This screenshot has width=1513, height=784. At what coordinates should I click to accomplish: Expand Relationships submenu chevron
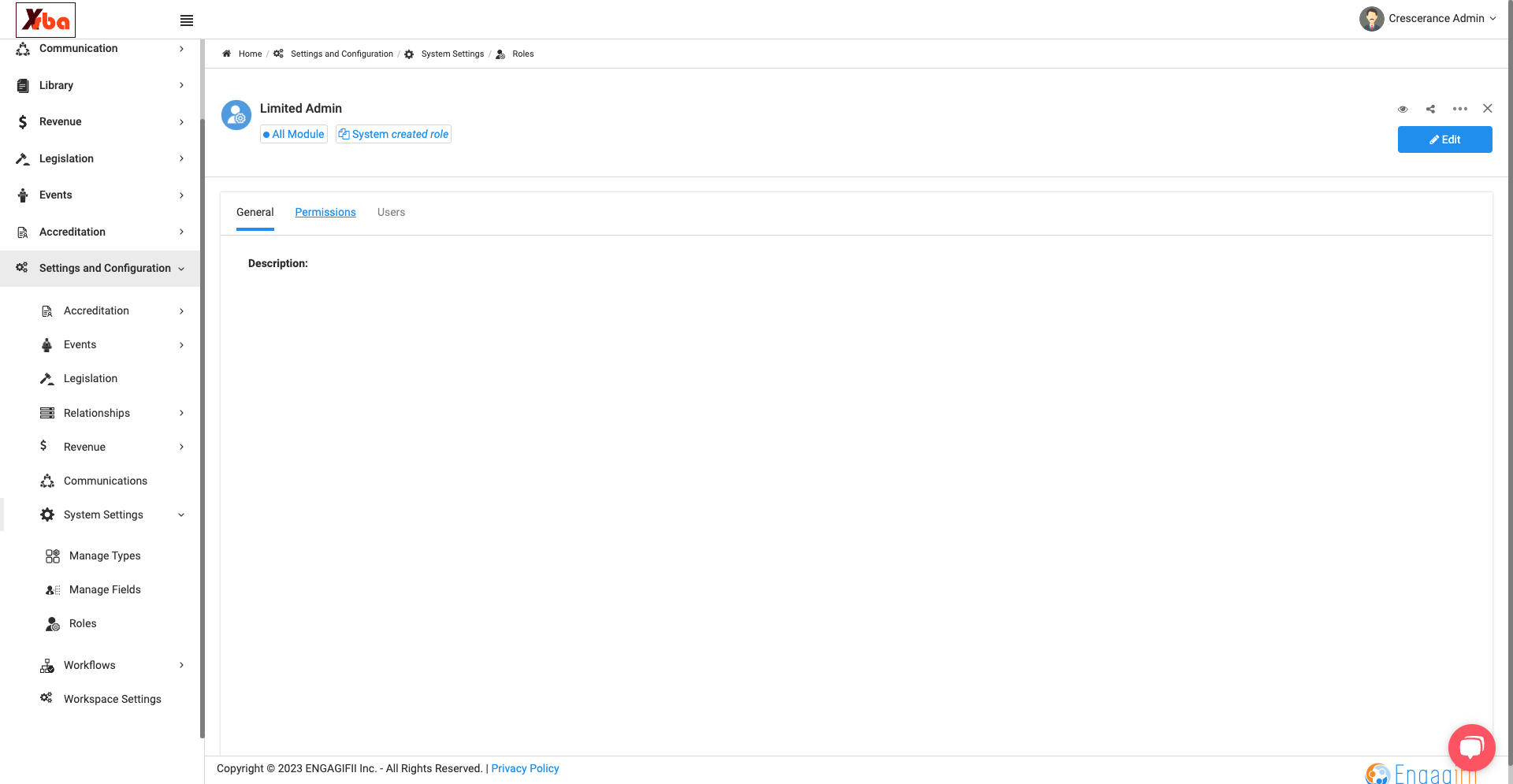(x=181, y=413)
